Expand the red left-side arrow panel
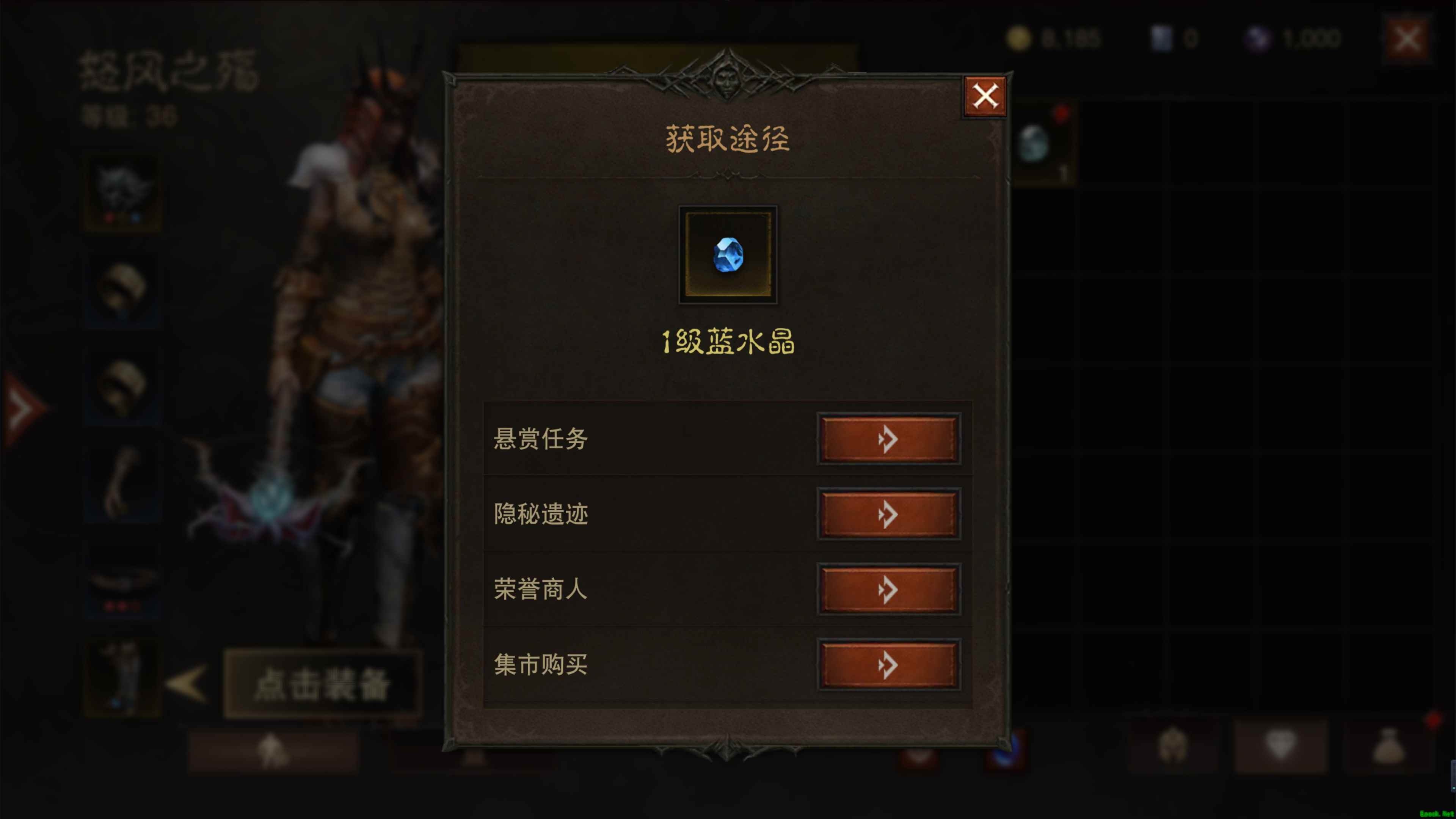 (23, 408)
